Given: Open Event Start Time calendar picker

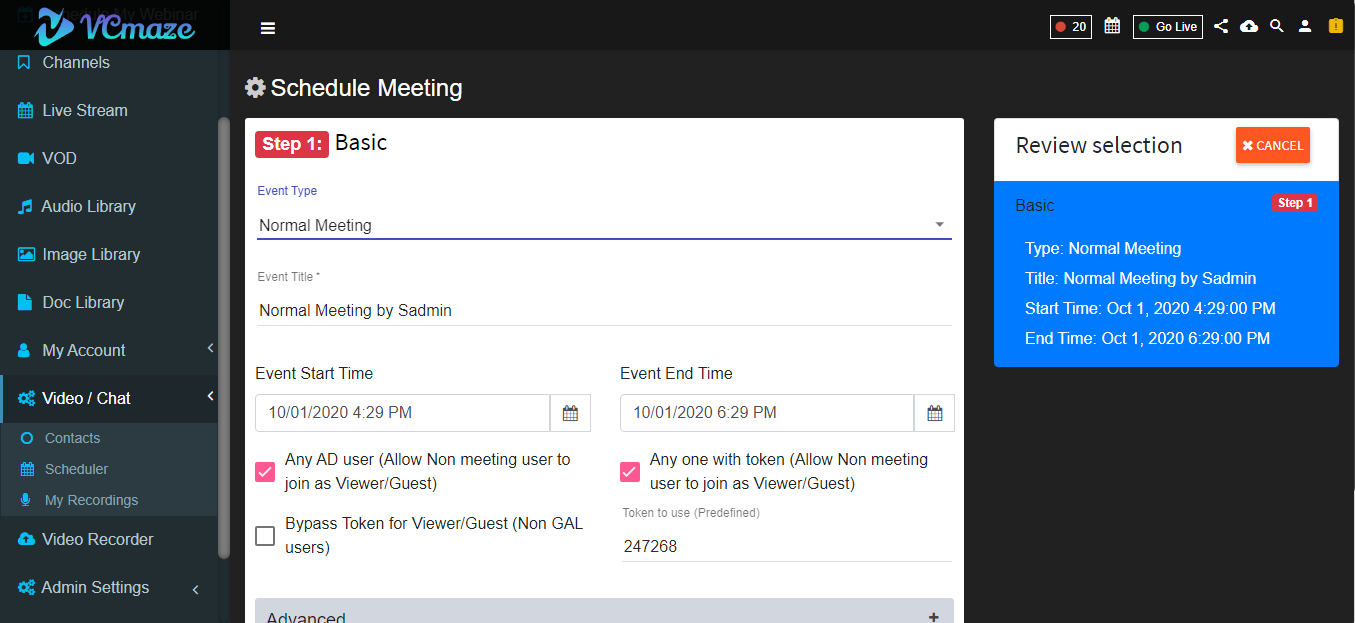Looking at the screenshot, I should 570,413.
